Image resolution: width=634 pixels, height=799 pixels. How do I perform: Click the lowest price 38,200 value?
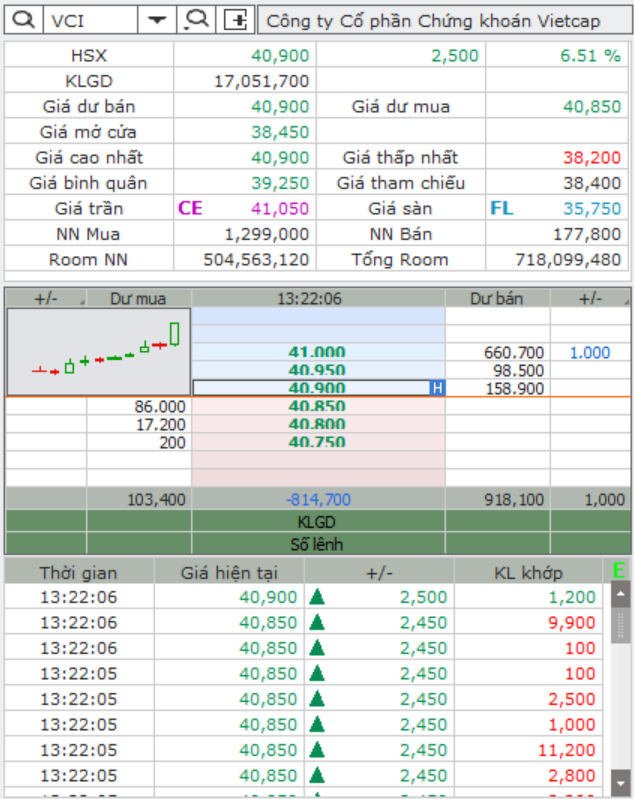pos(592,157)
